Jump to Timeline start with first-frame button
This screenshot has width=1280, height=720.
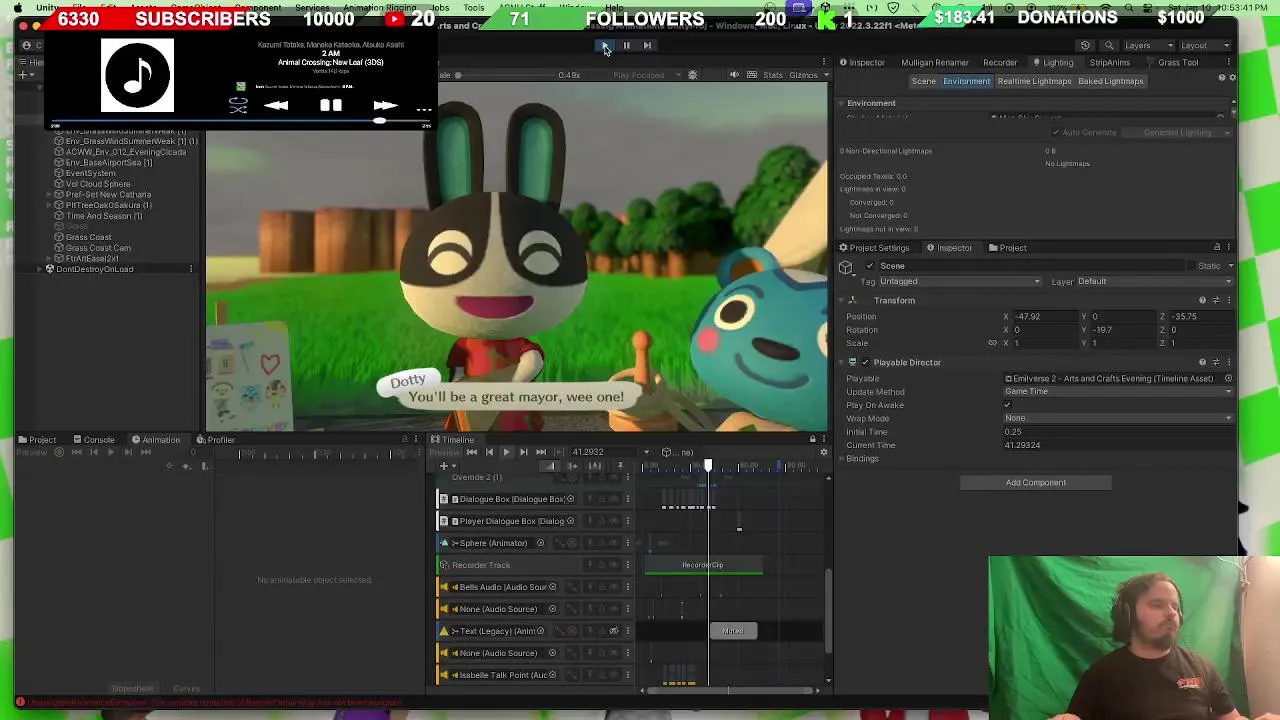(x=472, y=452)
